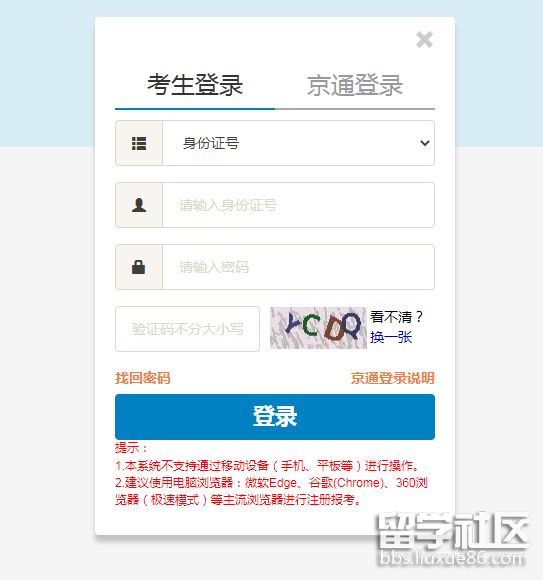543x580 pixels.
Task: Switch to the 京通登录 tab
Action: (355, 85)
